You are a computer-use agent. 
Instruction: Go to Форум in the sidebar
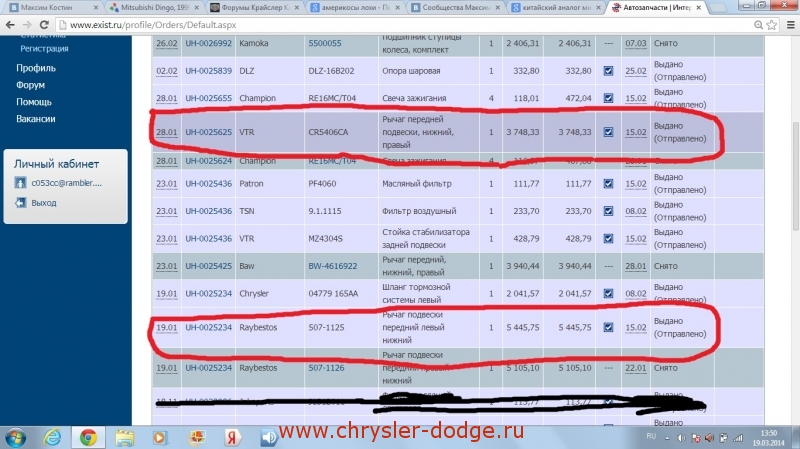[x=30, y=85]
